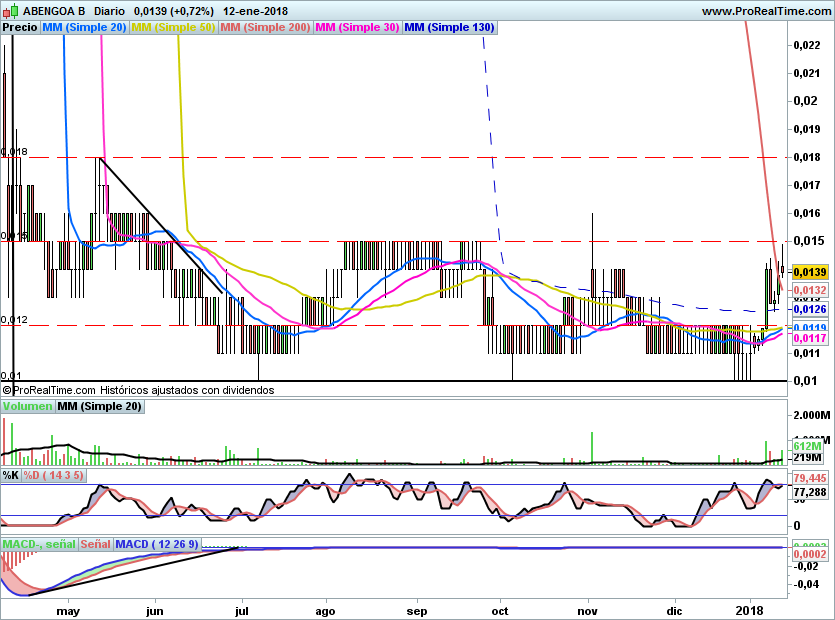Click the blue MM (Simple 20) price legend
Viewport: 835px width, 620px height.
(x=84, y=28)
